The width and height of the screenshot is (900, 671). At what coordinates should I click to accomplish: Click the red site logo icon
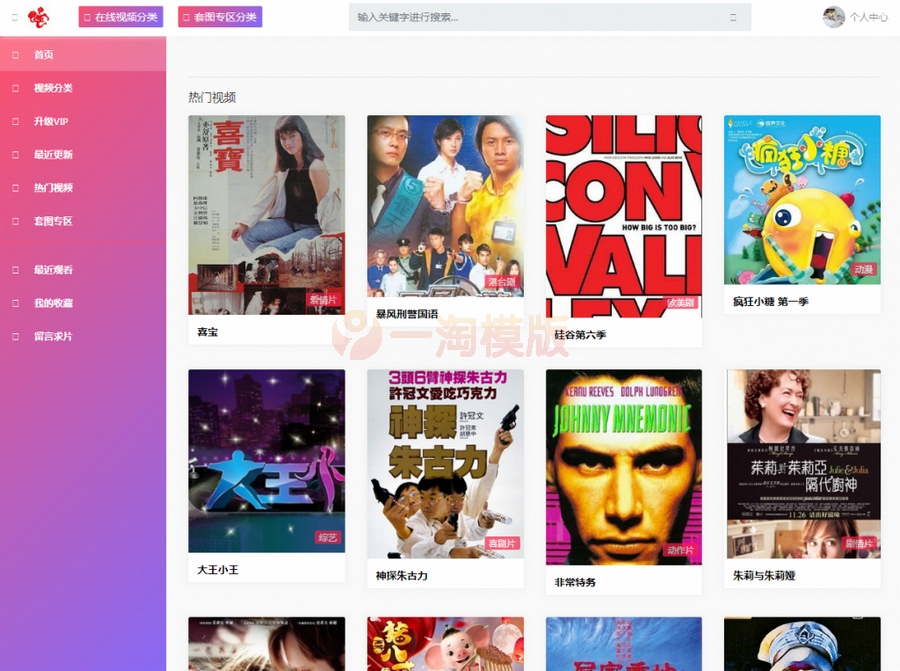38,17
